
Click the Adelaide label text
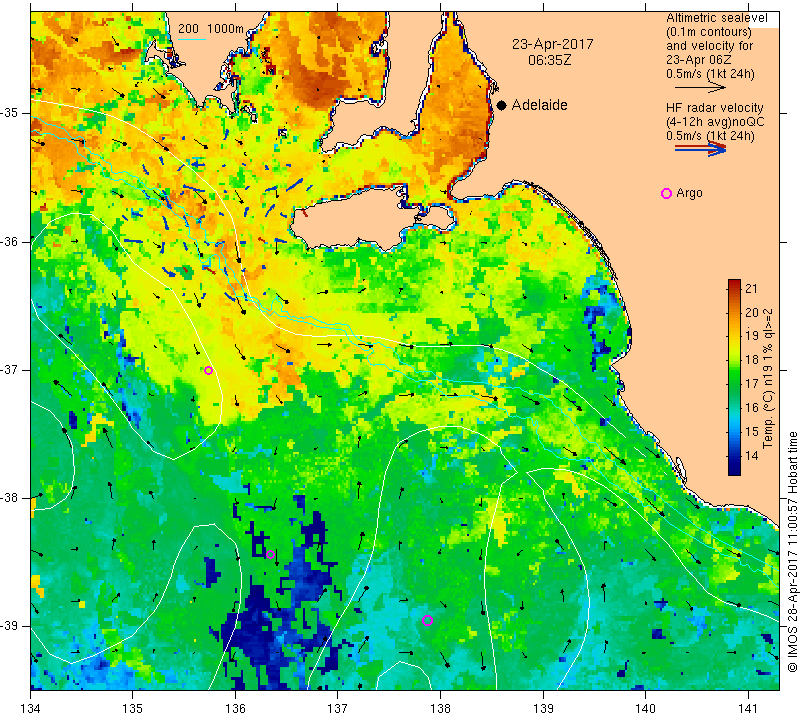(x=539, y=105)
